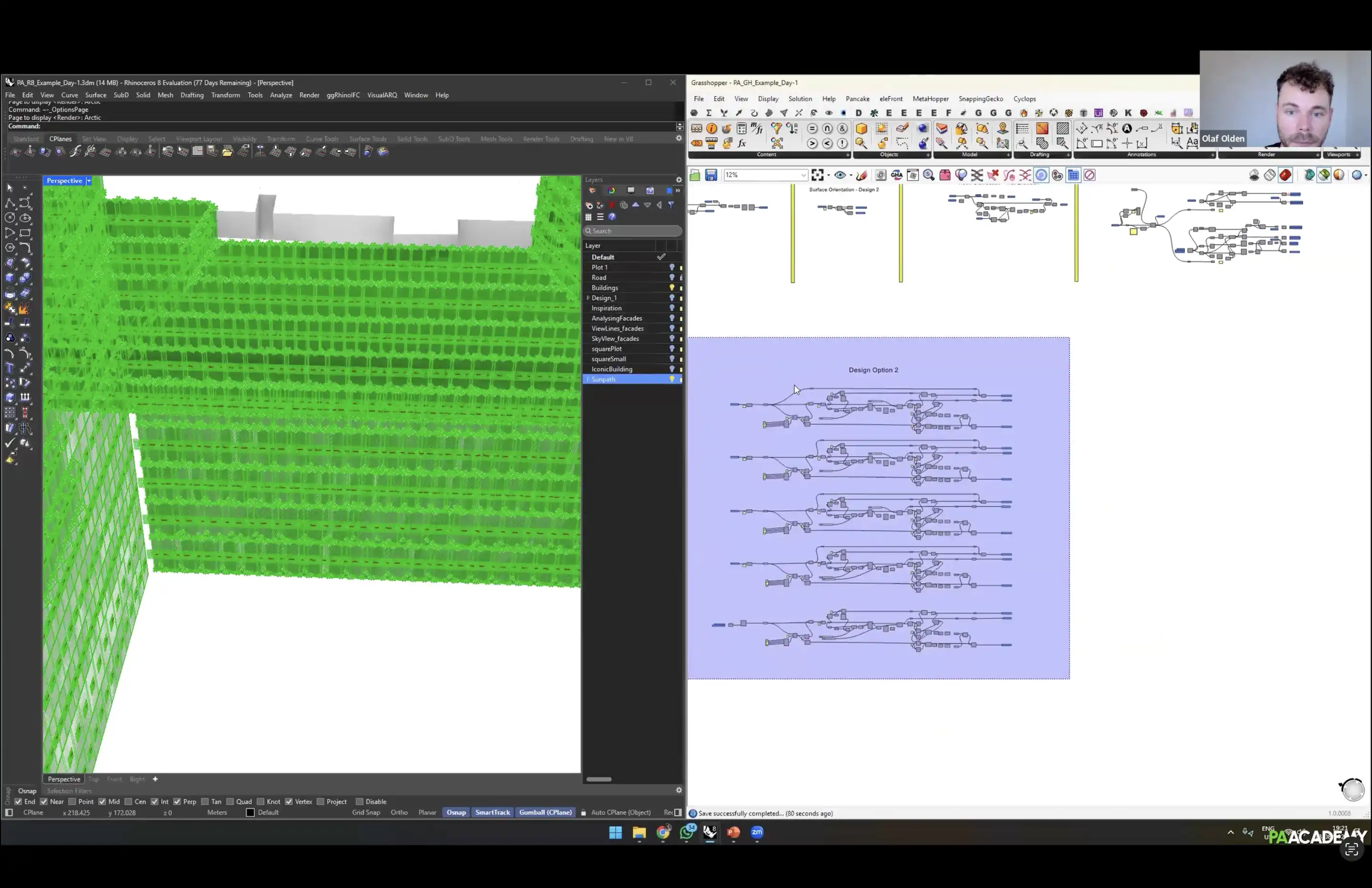Click the magnifier S search icon in Grasshopper
The width and height of the screenshot is (1372, 888).
(928, 175)
